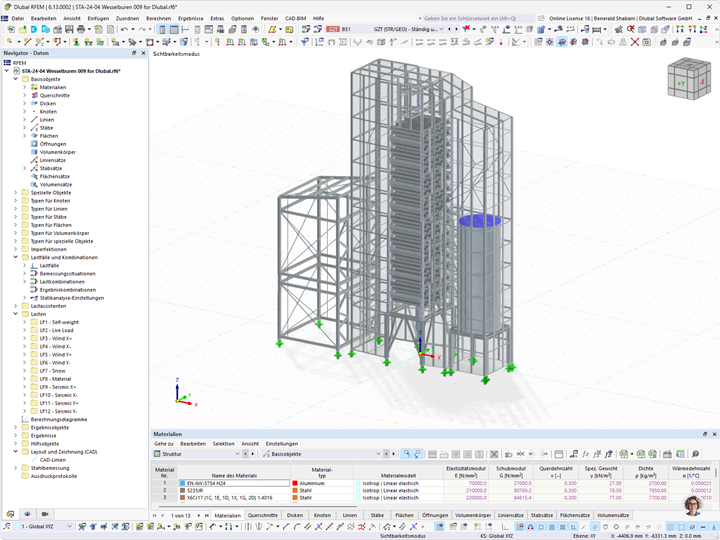The height and width of the screenshot is (540, 720).
Task: Click the Save file icon in the toolbar
Action: (x=69, y=29)
